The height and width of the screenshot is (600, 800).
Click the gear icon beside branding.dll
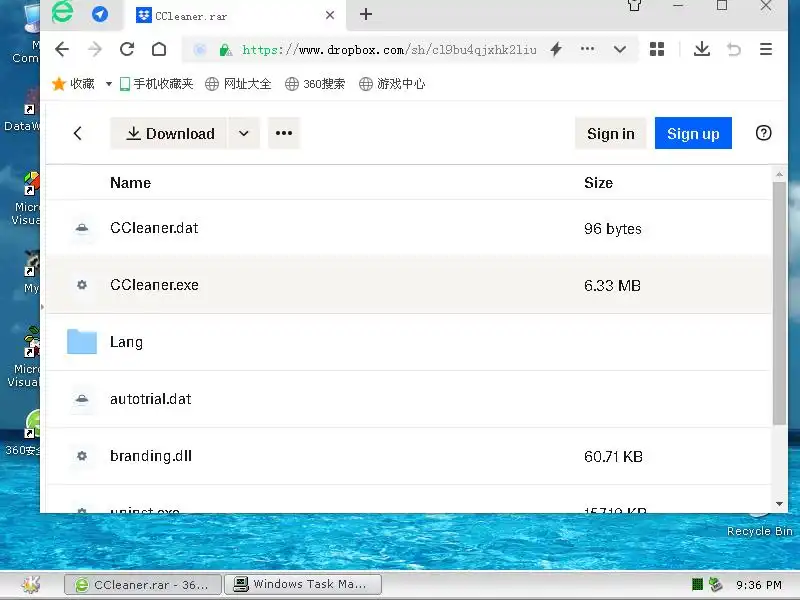point(82,456)
